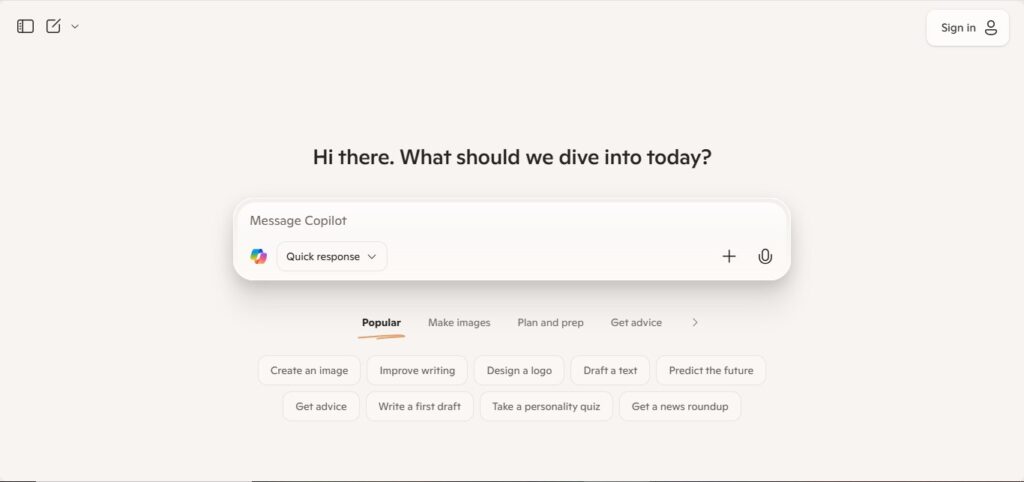Viewport: 1024px width, 482px height.
Task: Click the Get advice suggestion chip
Action: click(x=321, y=406)
